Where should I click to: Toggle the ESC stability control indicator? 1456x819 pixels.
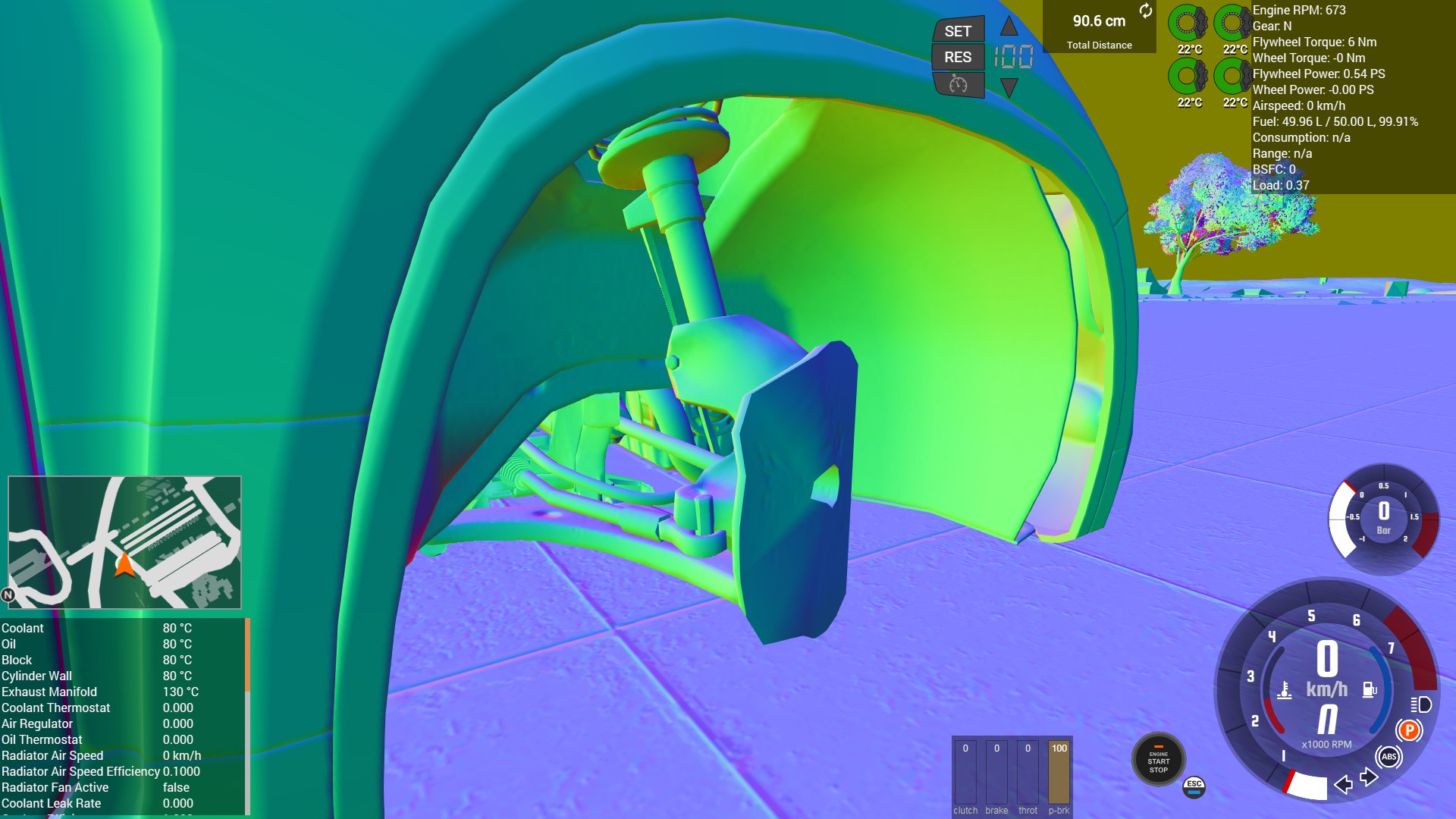click(x=1194, y=787)
